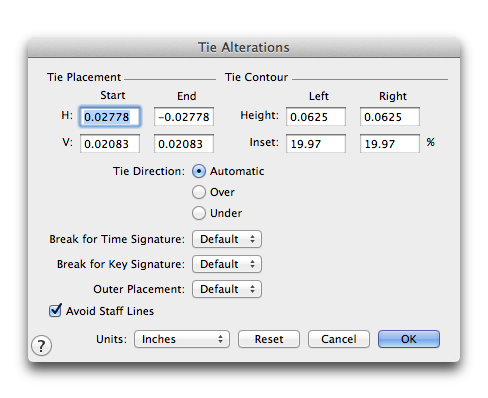Click the help question mark icon
The image size is (488, 398).
click(41, 346)
